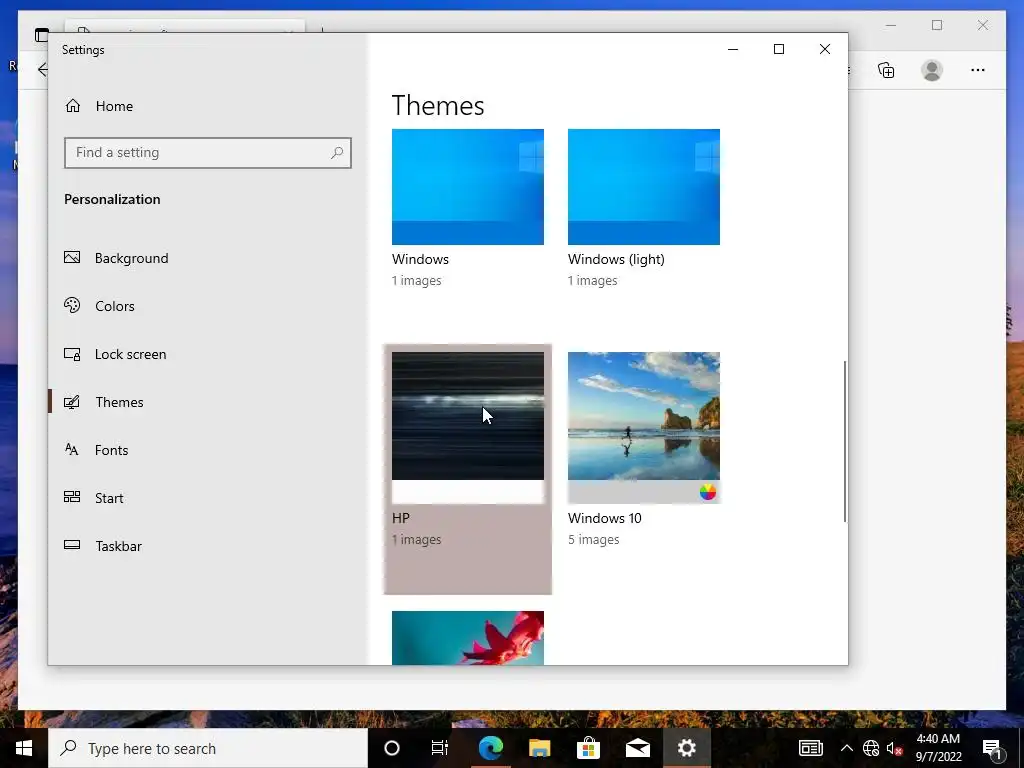Image resolution: width=1024 pixels, height=768 pixels.
Task: Click the Colors palette icon
Action: click(x=72, y=305)
